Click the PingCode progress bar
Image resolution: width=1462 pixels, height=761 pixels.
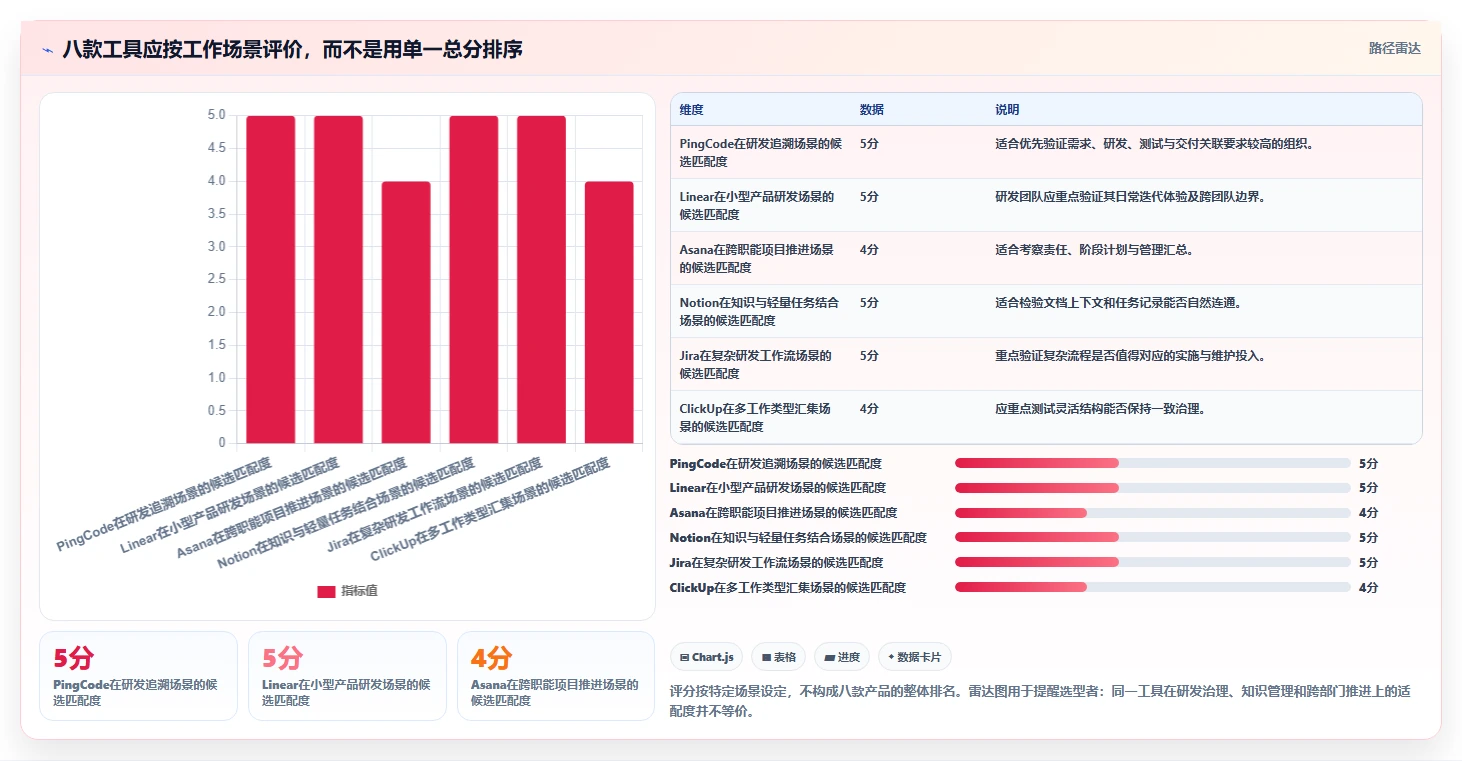1152,463
